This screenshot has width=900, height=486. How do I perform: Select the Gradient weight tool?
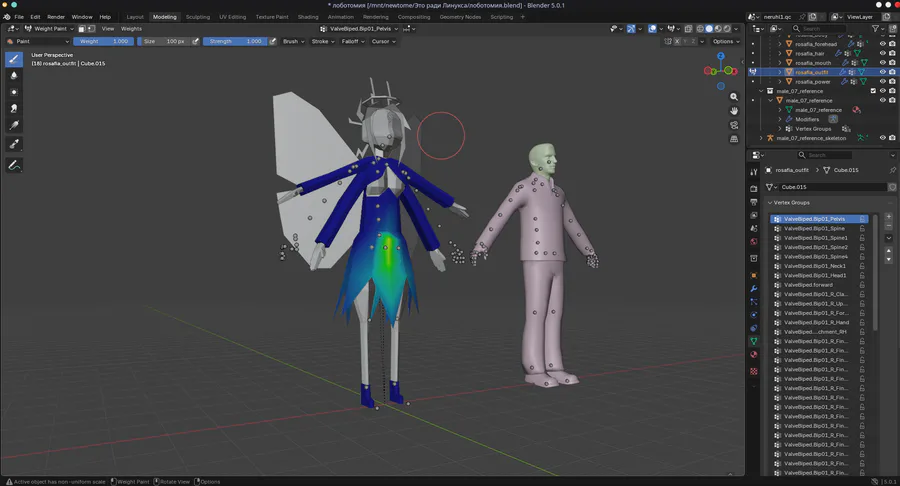14,125
